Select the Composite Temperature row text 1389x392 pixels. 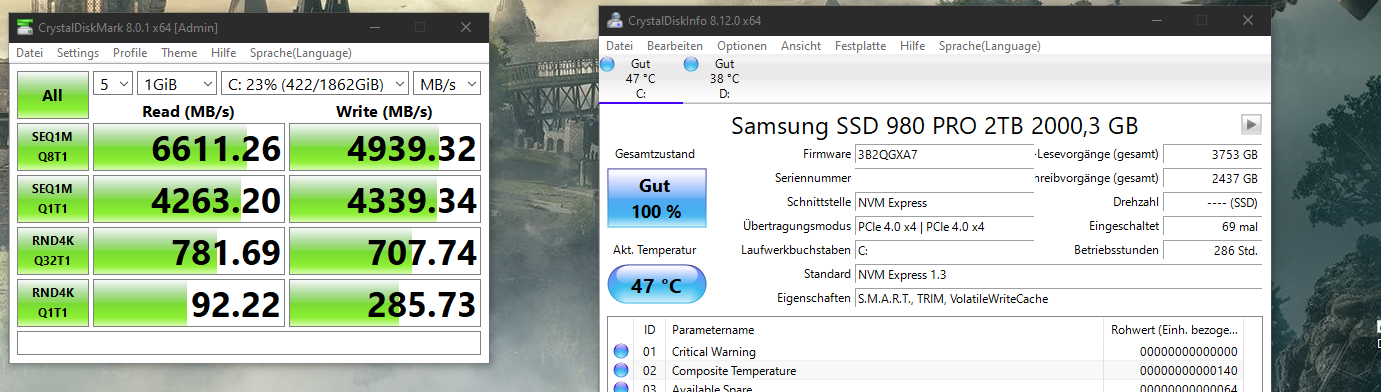(734, 370)
